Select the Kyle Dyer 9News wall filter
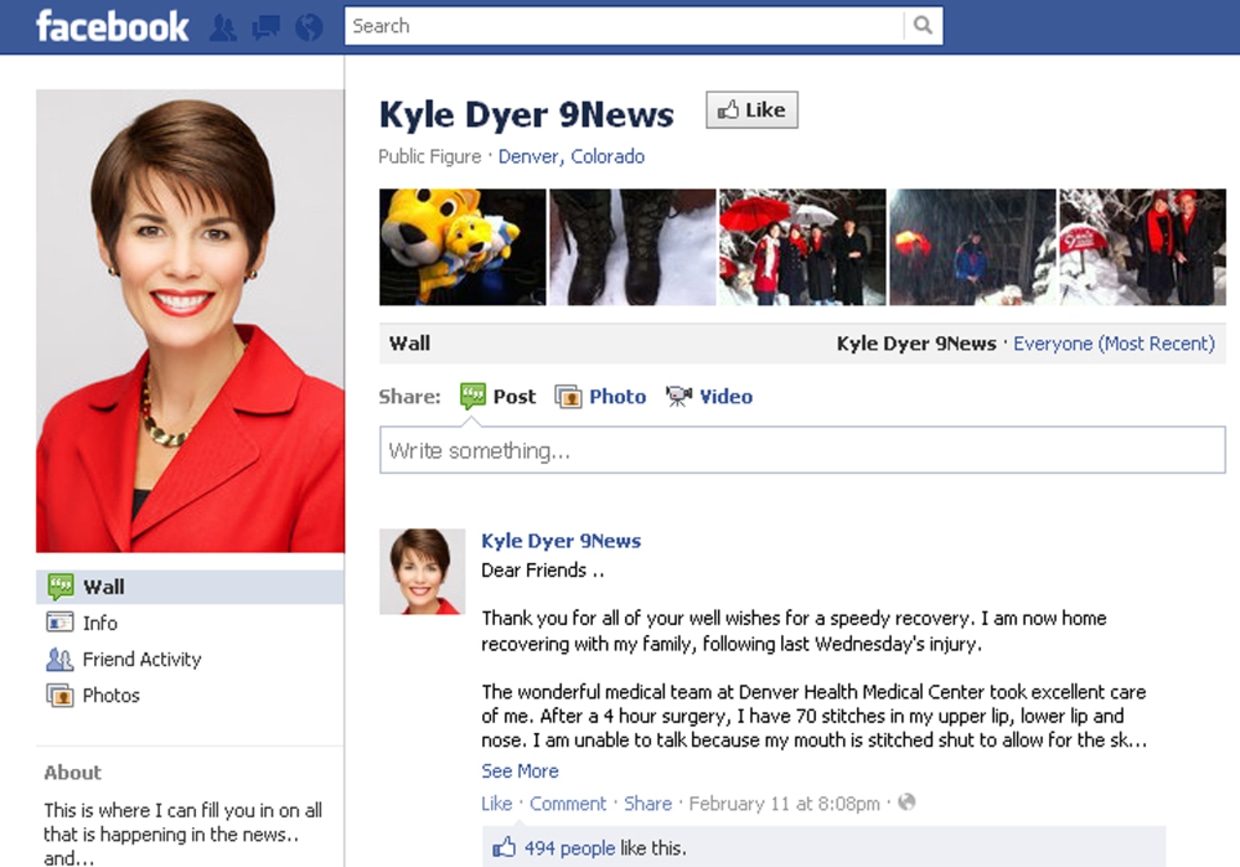The height and width of the screenshot is (867, 1240). [x=916, y=343]
